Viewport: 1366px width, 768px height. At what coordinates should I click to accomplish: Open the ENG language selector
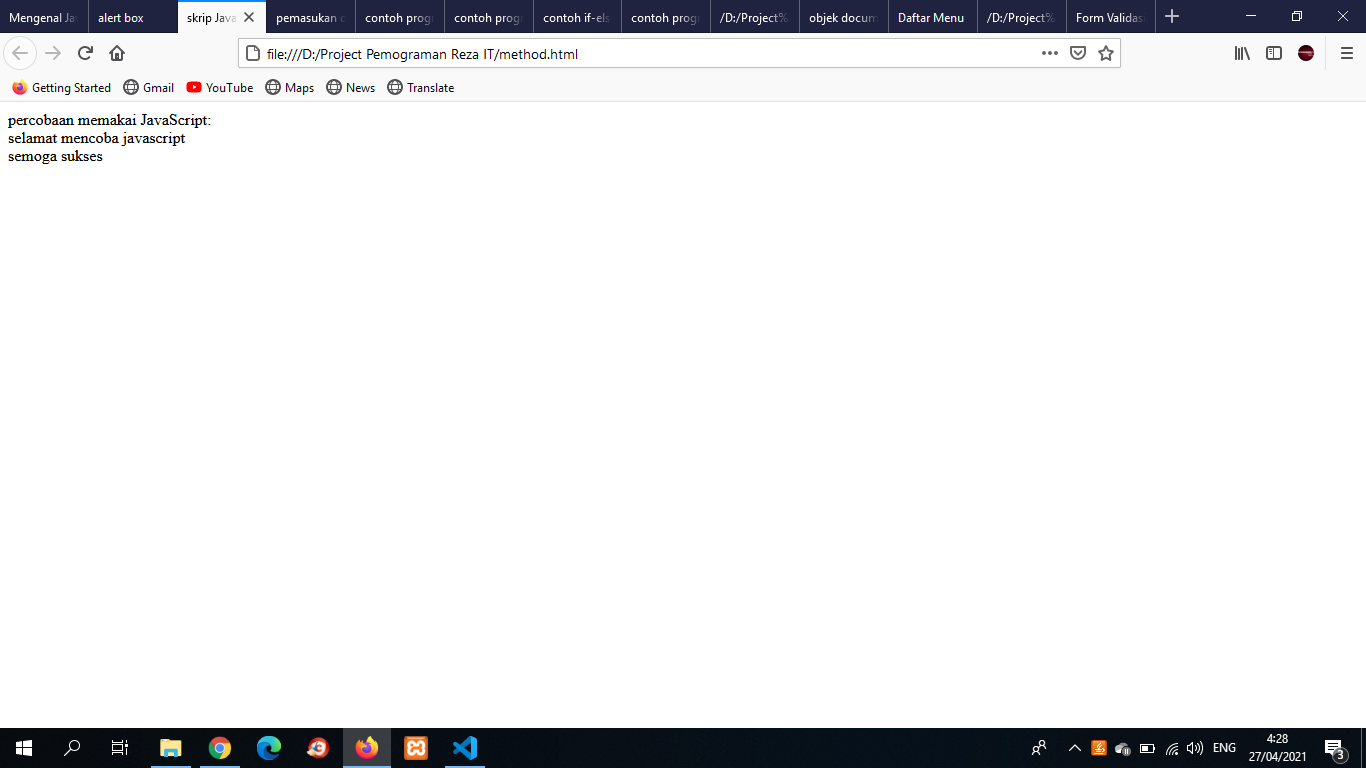click(1224, 748)
